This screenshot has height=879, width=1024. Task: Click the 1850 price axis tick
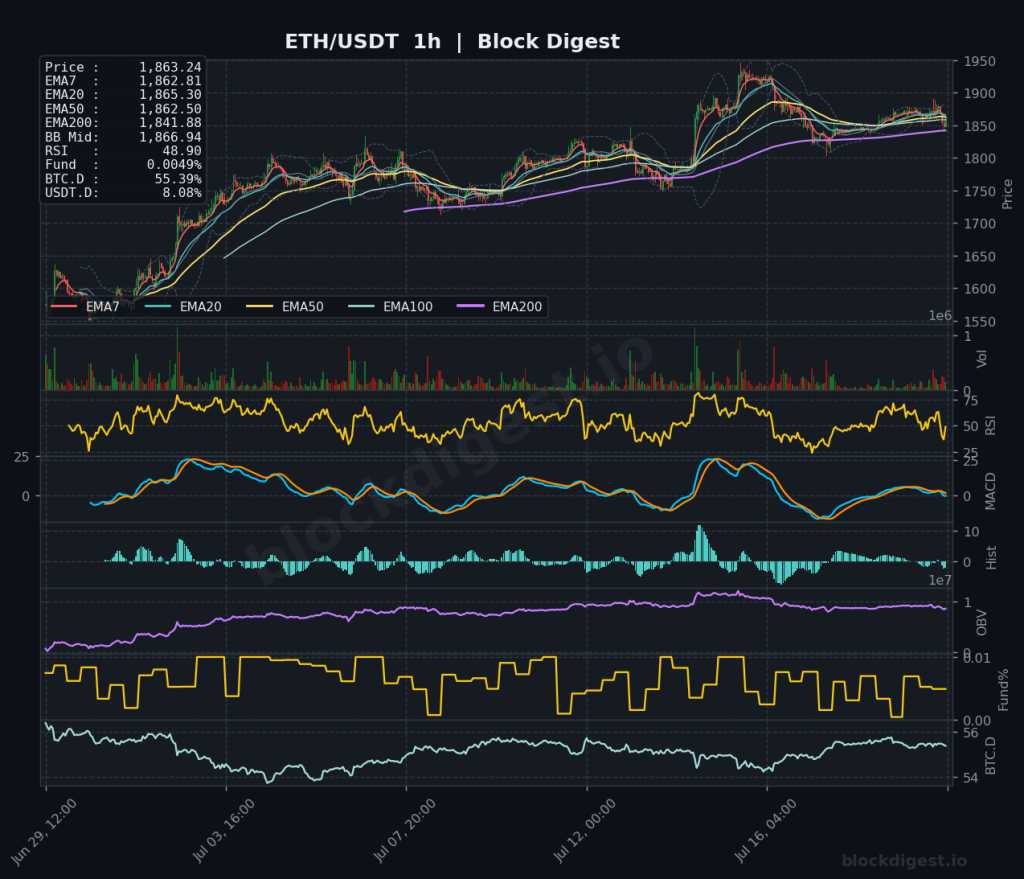980,126
